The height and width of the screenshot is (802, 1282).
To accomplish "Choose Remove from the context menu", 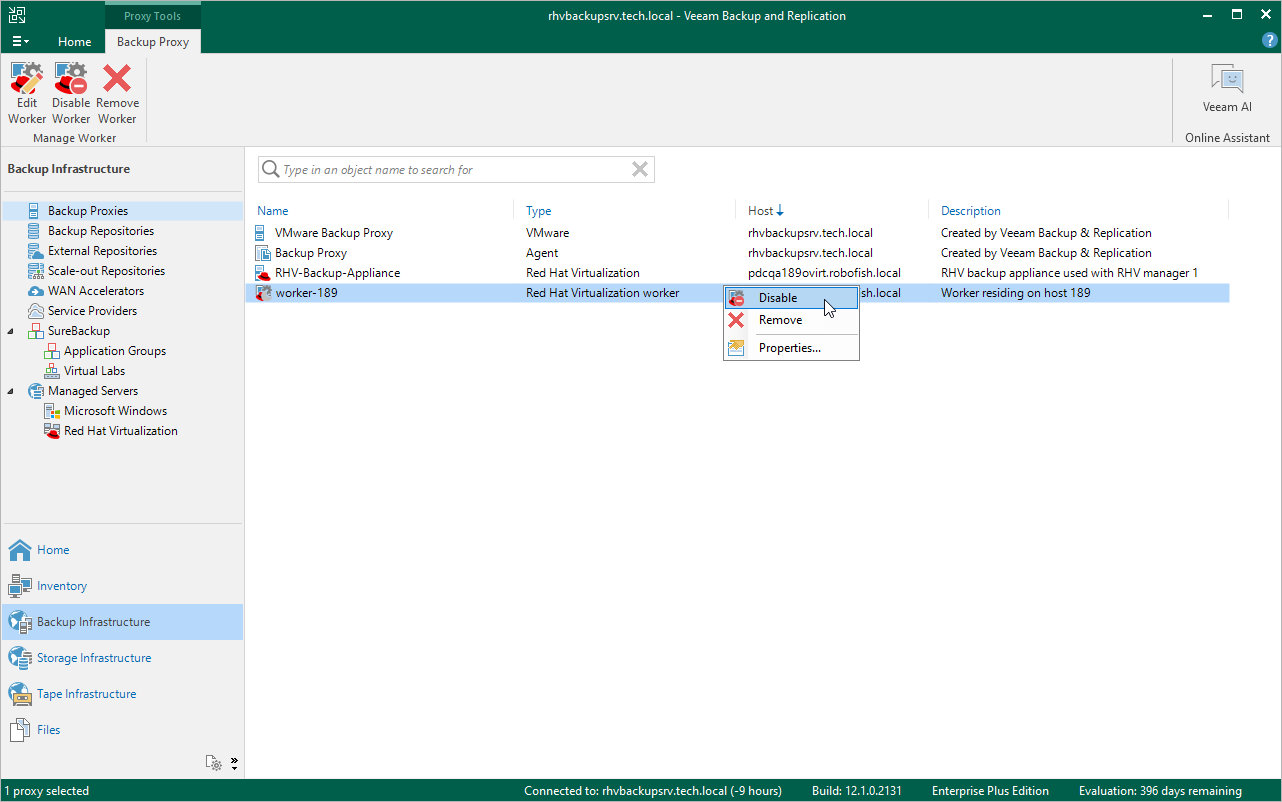I will pos(791,320).
